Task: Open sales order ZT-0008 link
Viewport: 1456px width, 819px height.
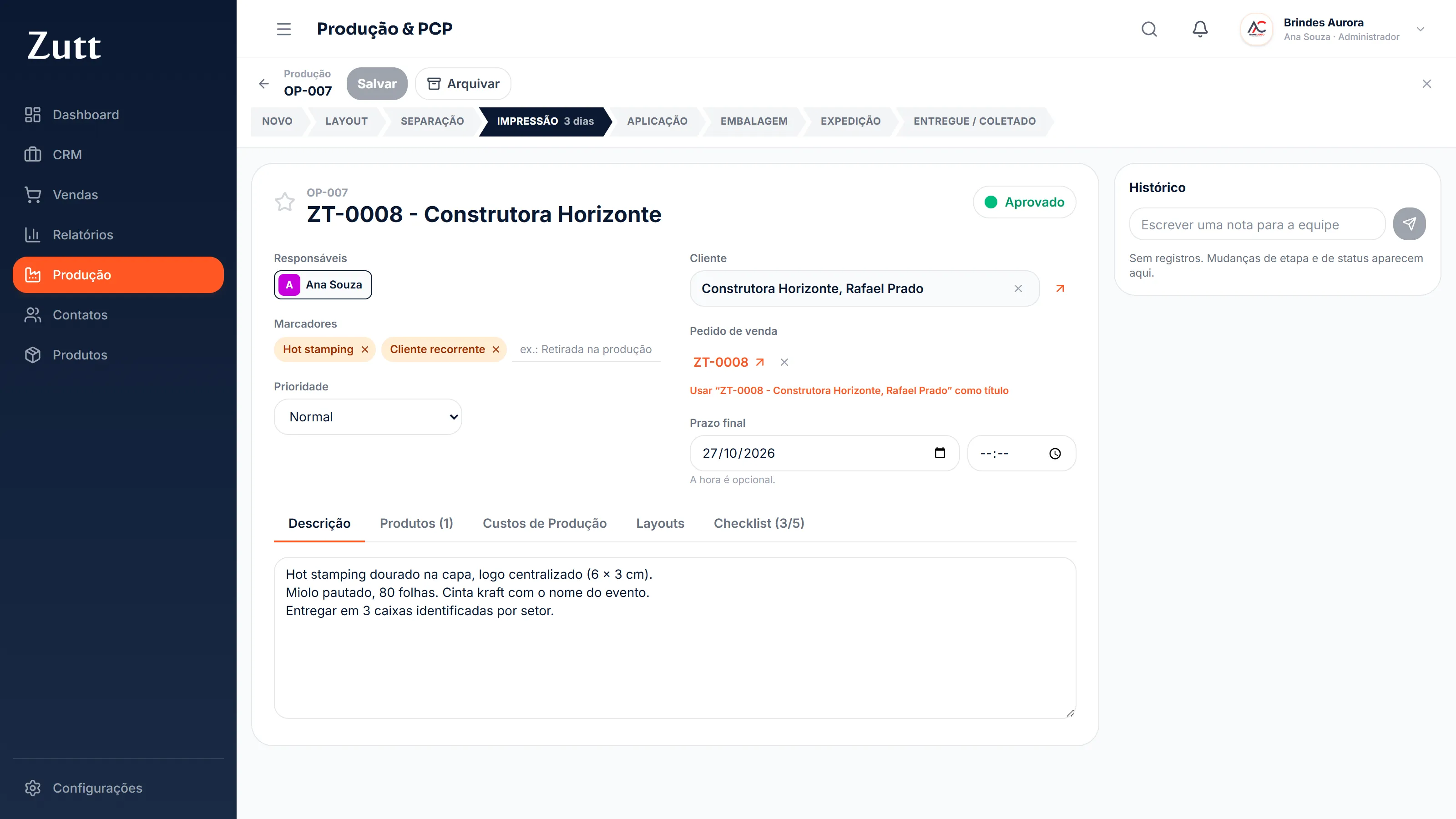Action: pos(728,362)
